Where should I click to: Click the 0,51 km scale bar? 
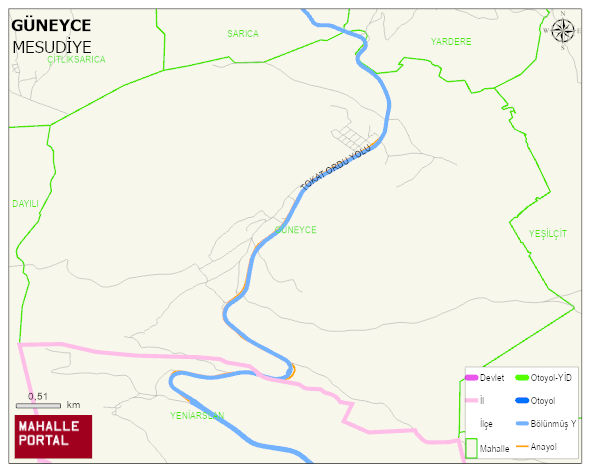(x=38, y=406)
